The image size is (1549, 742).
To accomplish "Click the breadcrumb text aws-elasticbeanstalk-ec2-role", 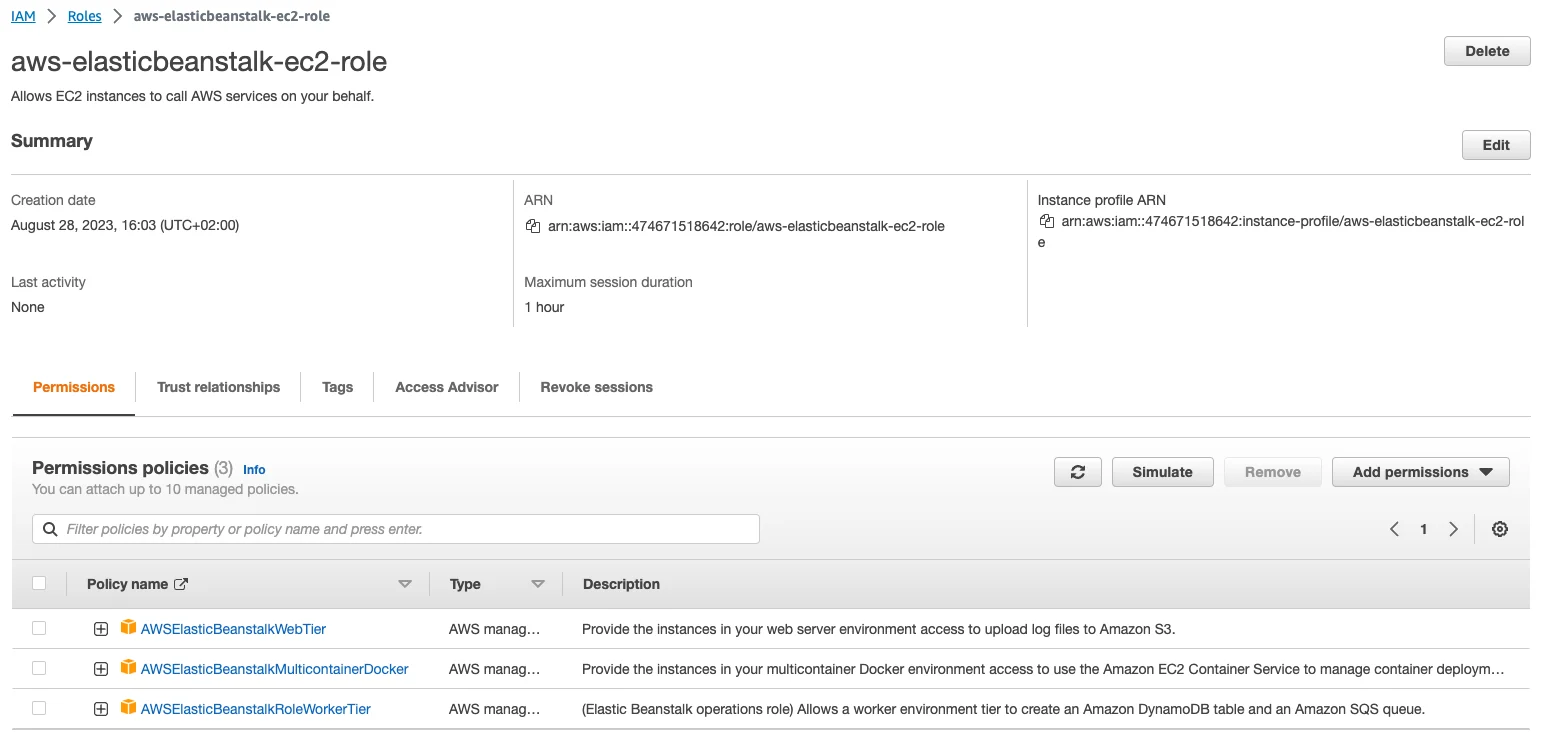I will pyautogui.click(x=232, y=16).
